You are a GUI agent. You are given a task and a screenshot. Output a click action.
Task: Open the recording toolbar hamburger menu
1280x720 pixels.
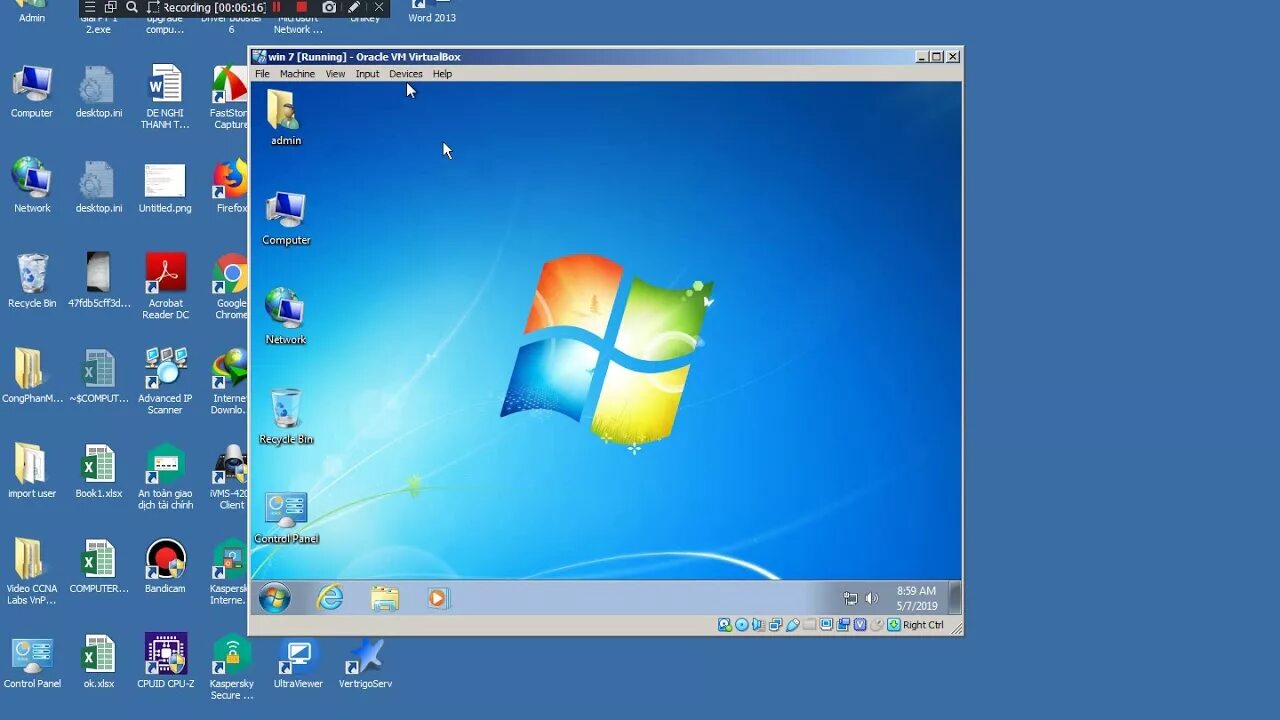point(90,7)
